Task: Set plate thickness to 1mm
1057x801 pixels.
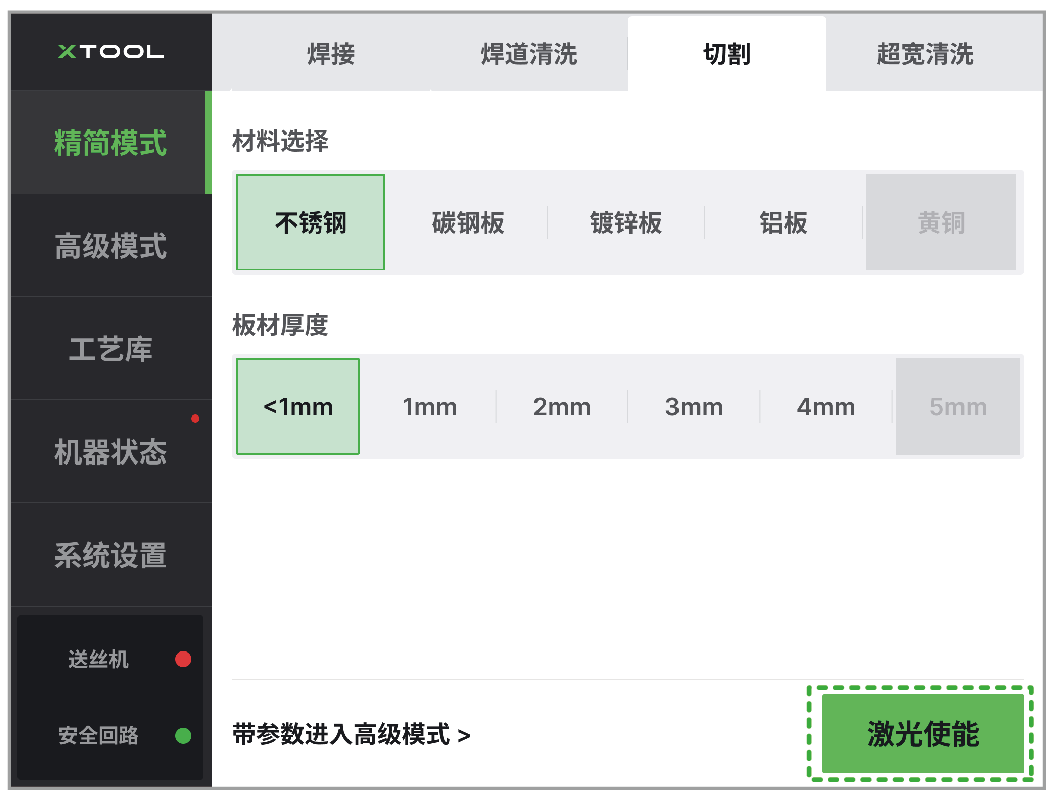Action: (430, 407)
